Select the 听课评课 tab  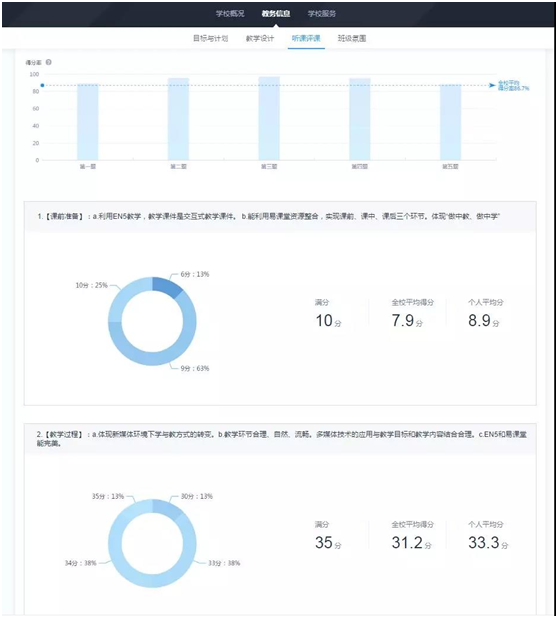[306, 38]
